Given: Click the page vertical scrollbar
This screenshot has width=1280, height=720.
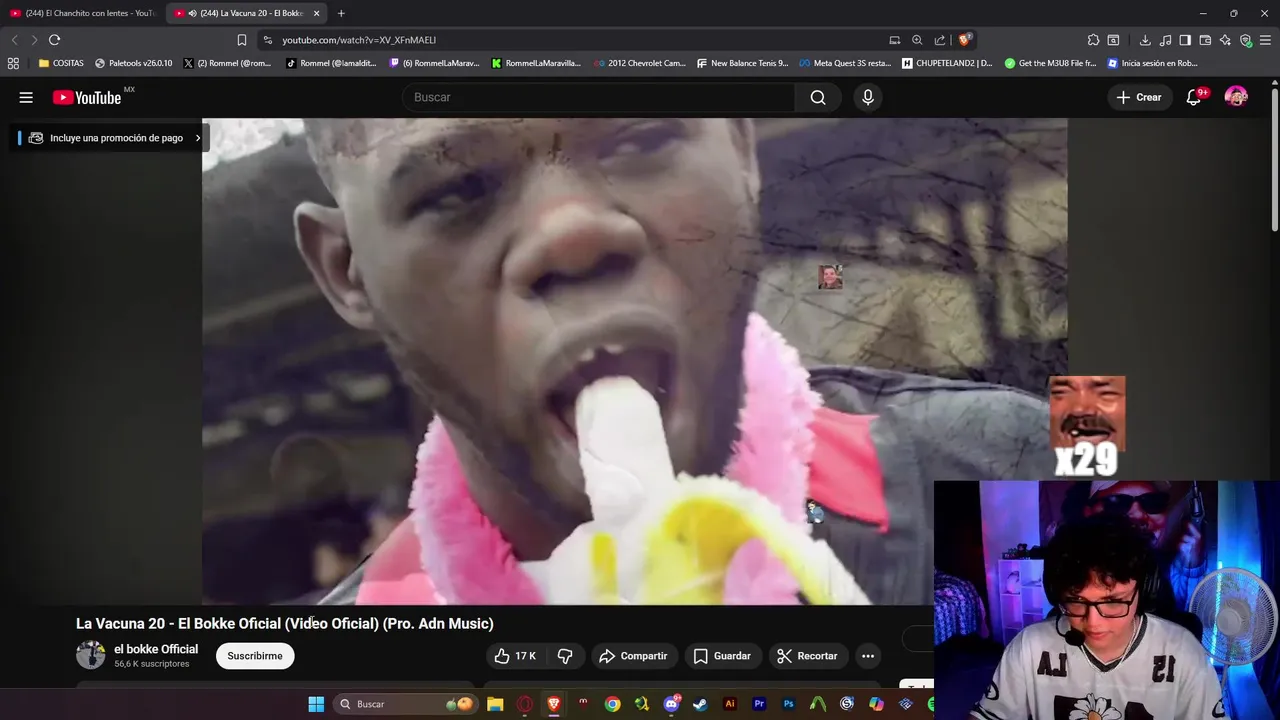Looking at the screenshot, I should (x=1274, y=160).
